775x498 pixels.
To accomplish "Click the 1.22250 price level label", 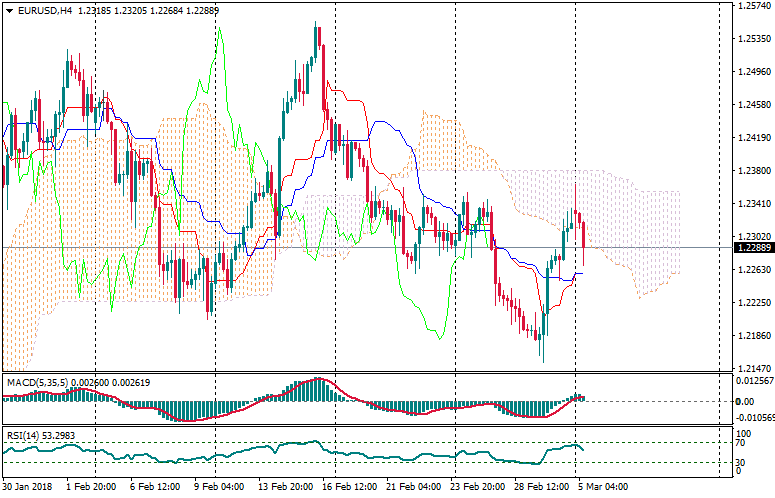I will click(x=752, y=302).
